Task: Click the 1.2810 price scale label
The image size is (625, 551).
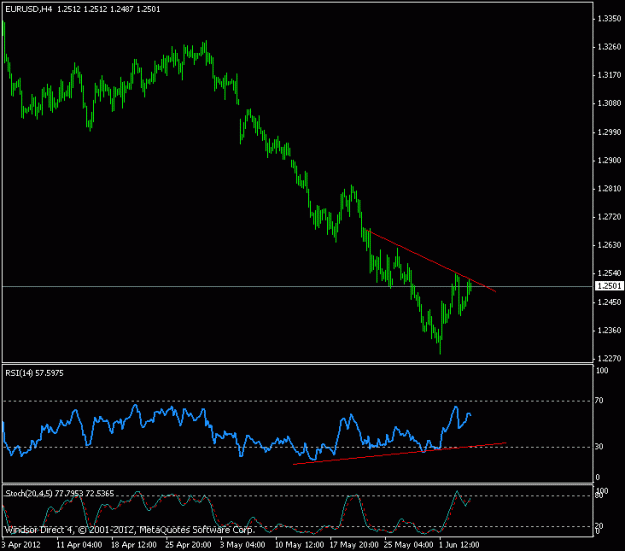Action: click(x=609, y=189)
